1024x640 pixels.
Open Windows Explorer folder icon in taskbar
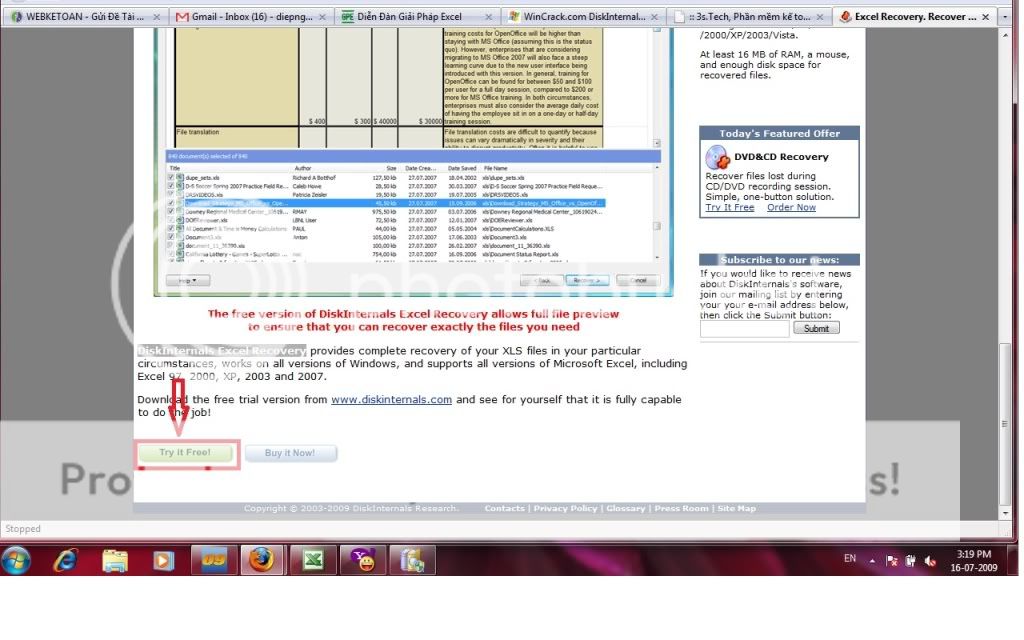[115, 560]
